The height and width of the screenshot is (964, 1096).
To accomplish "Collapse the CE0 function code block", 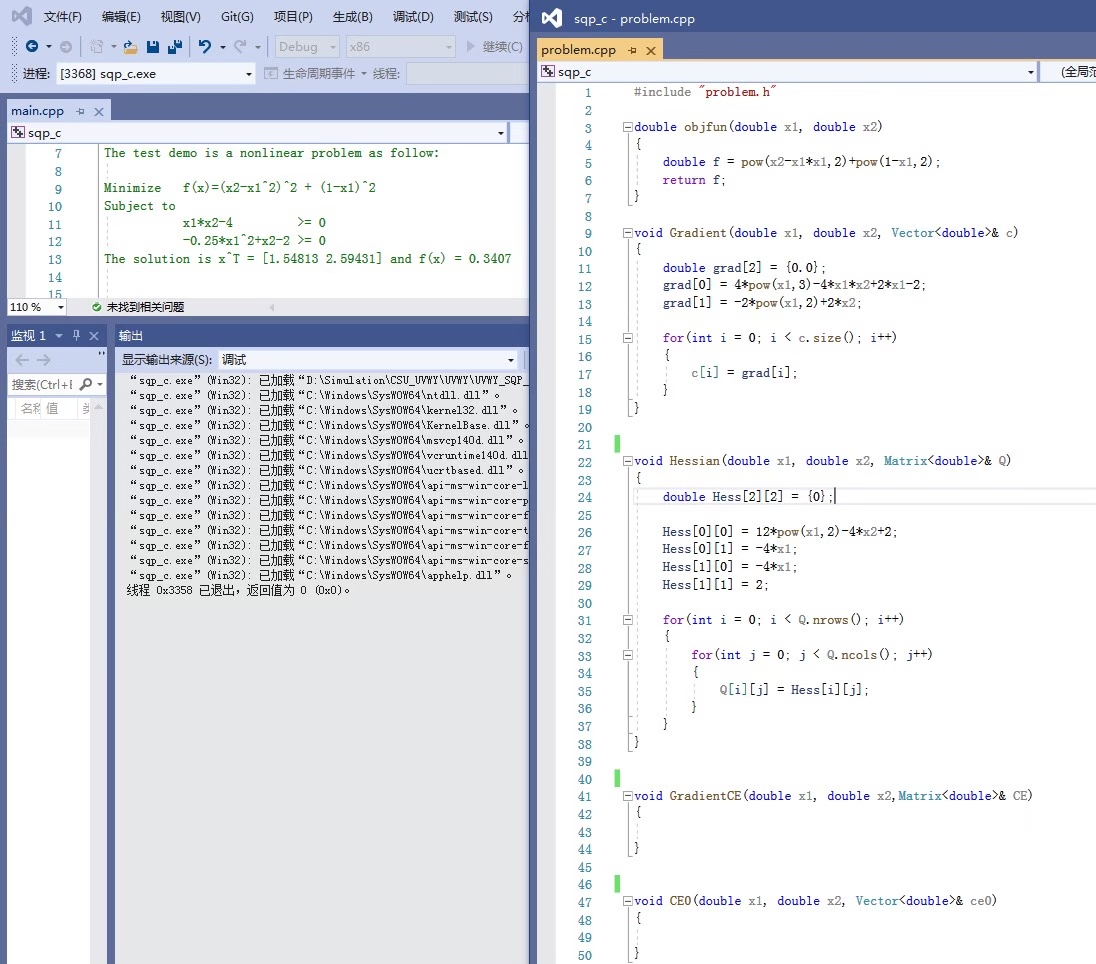I will 628,901.
